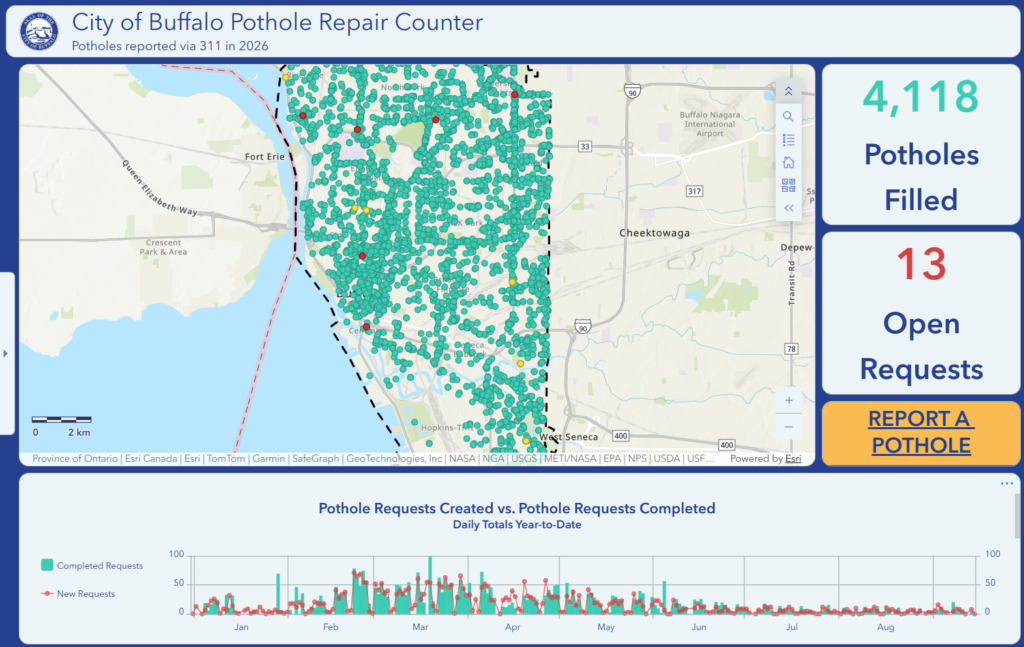1024x647 pixels.
Task: Collapse the toolbar with the left double chevron
Action: pyautogui.click(x=788, y=208)
